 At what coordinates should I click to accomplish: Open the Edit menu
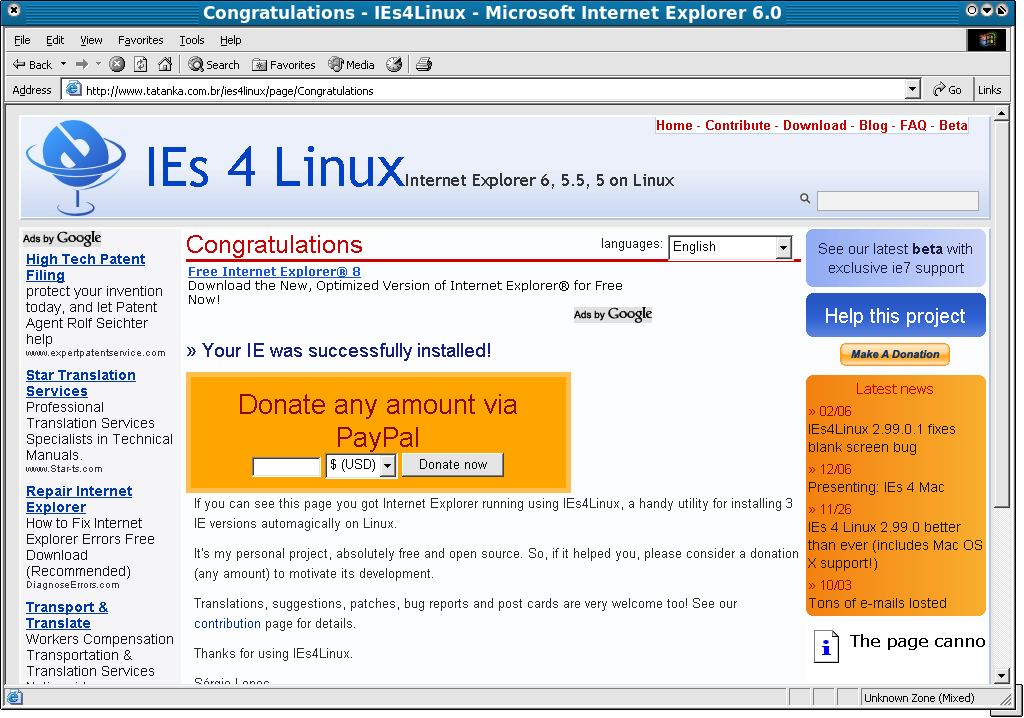[x=55, y=40]
